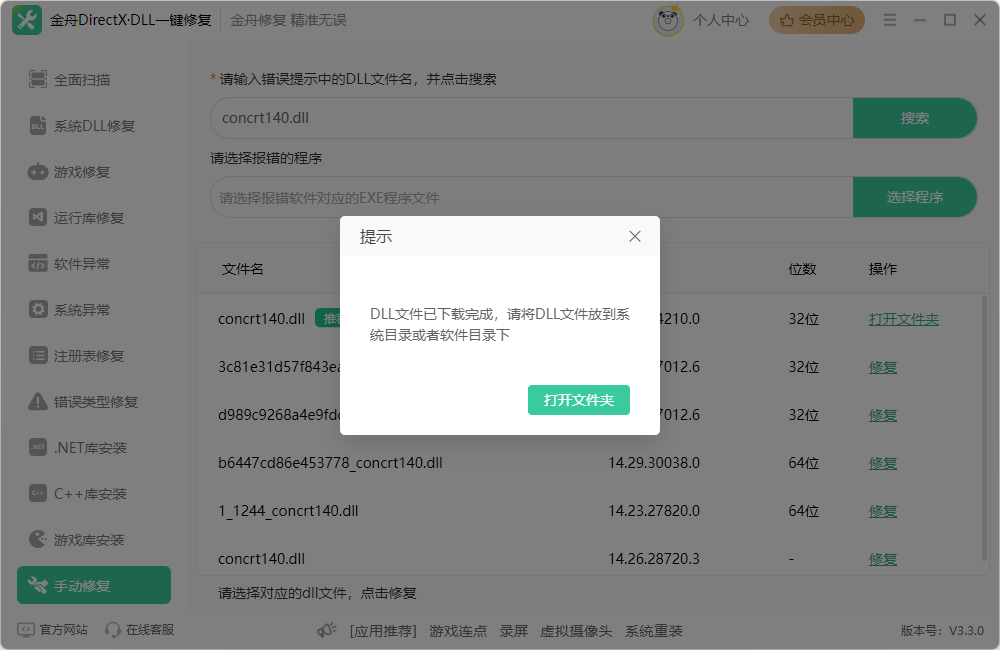Select 系统异常 in the sidebar
The height and width of the screenshot is (650, 1000).
pos(70,309)
